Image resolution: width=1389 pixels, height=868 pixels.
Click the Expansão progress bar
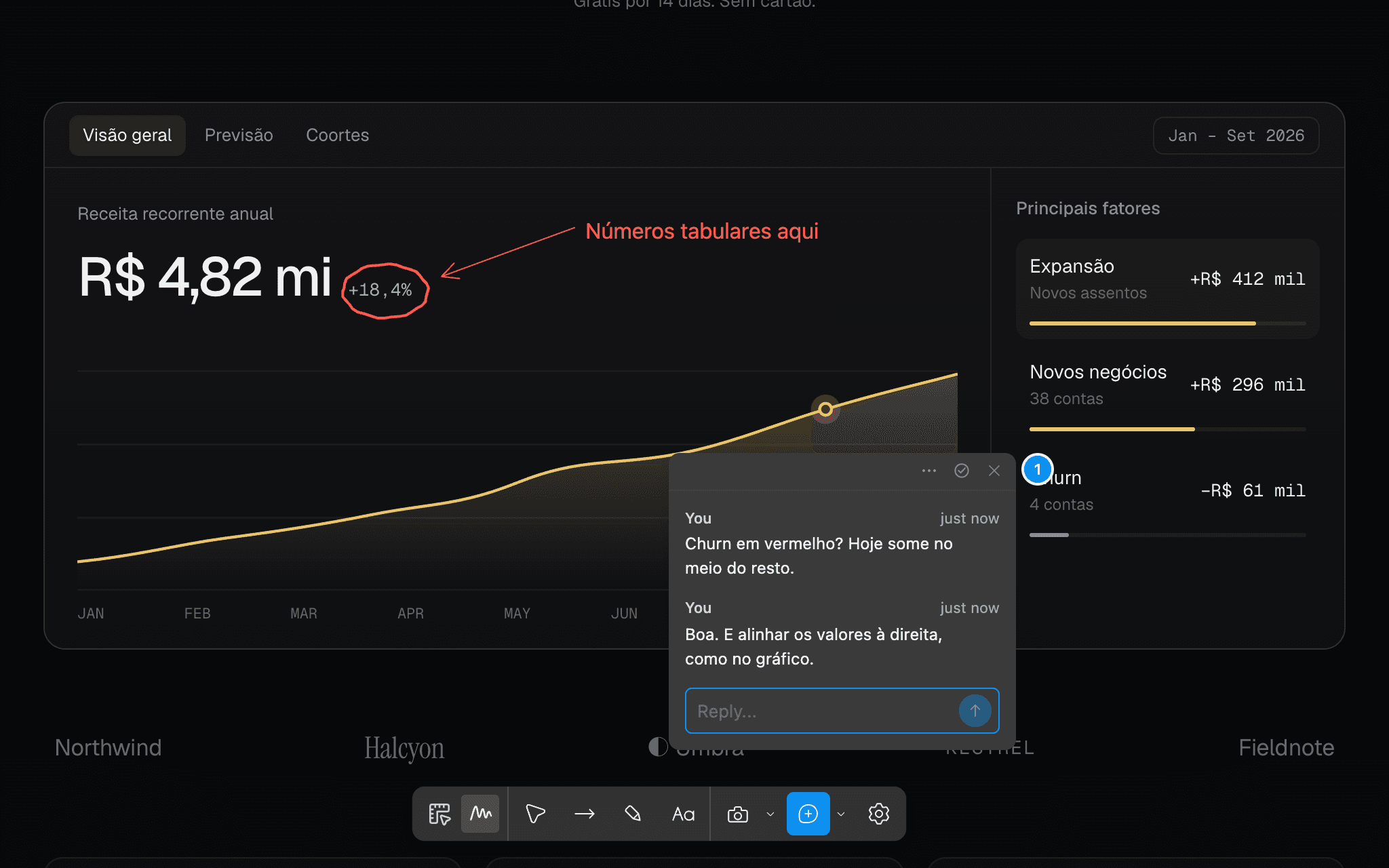tap(1167, 323)
